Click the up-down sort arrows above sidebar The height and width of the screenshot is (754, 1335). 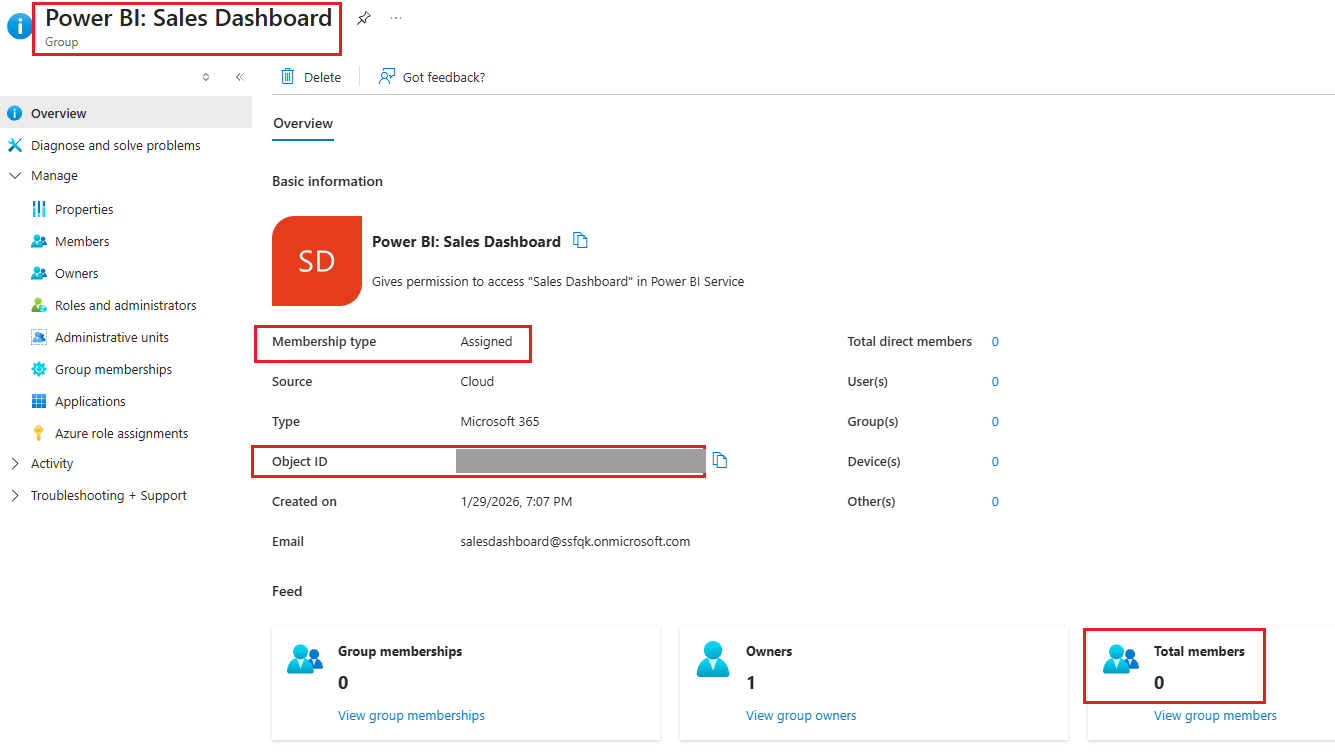coord(206,77)
